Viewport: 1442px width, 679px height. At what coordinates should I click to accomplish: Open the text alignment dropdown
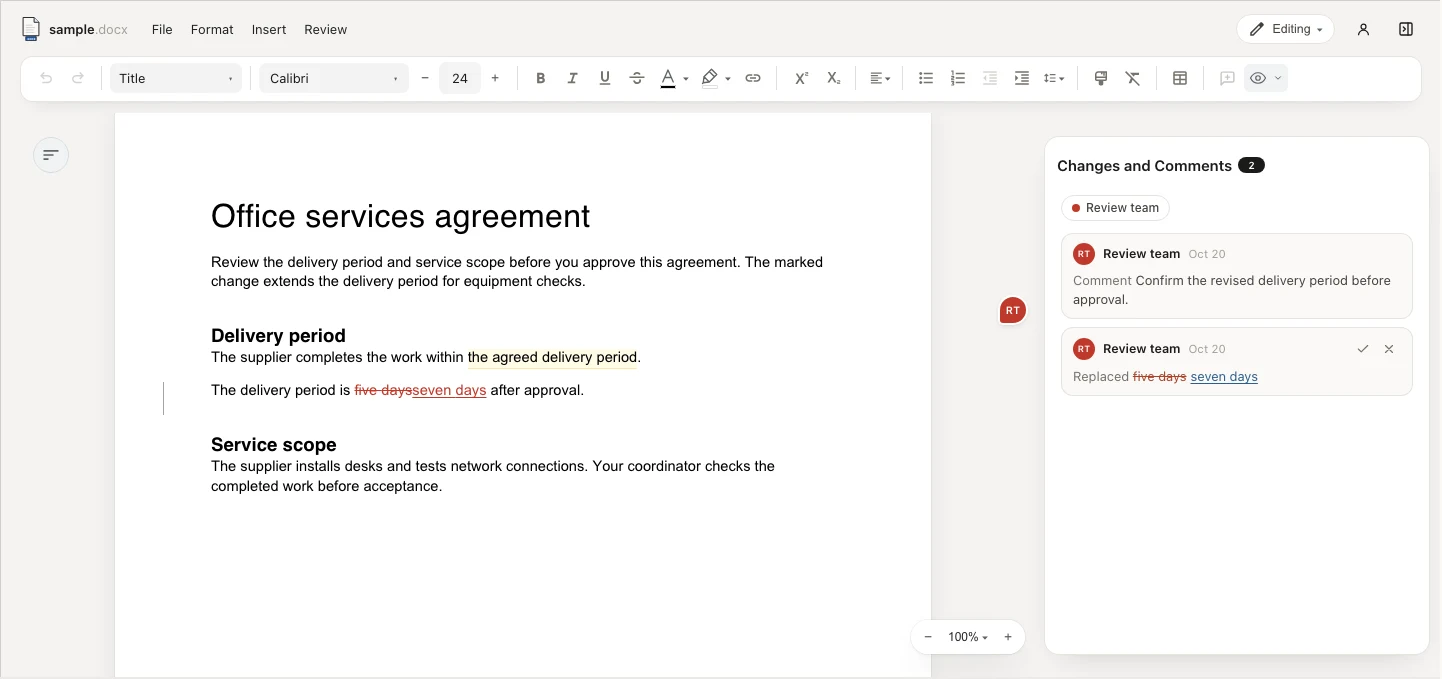click(x=880, y=78)
